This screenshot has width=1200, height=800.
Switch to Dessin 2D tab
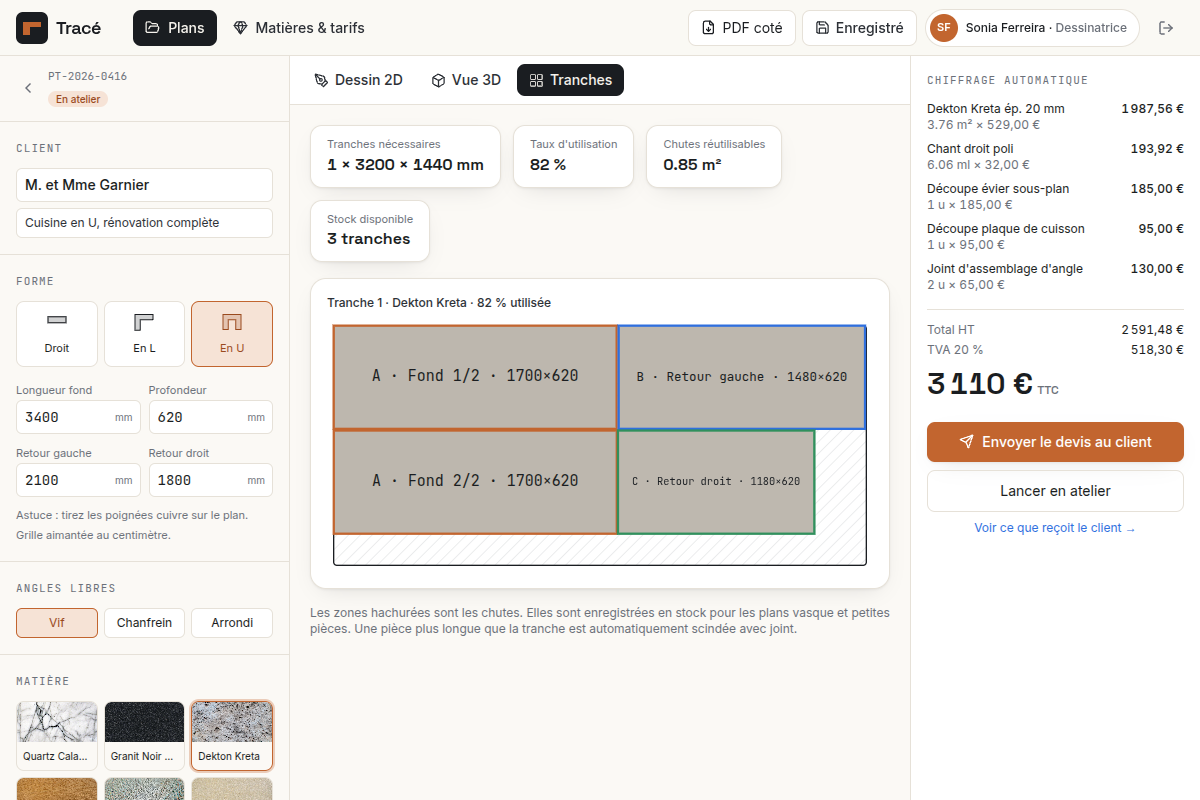(358, 80)
